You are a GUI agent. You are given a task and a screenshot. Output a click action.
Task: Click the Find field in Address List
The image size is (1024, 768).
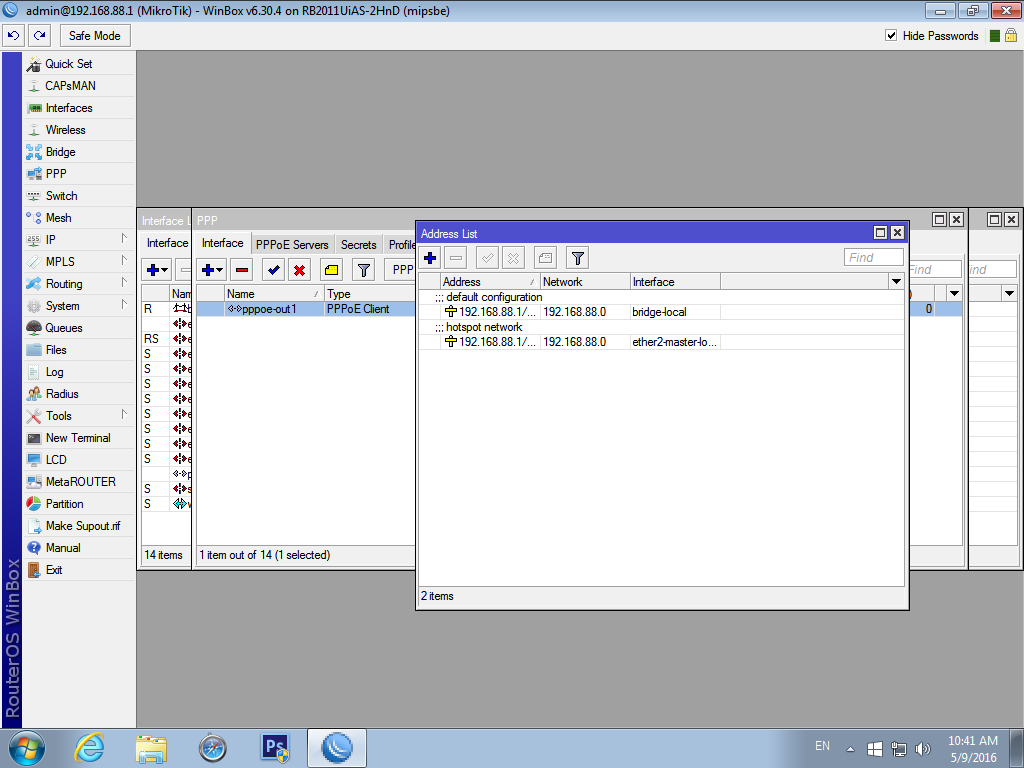click(873, 257)
